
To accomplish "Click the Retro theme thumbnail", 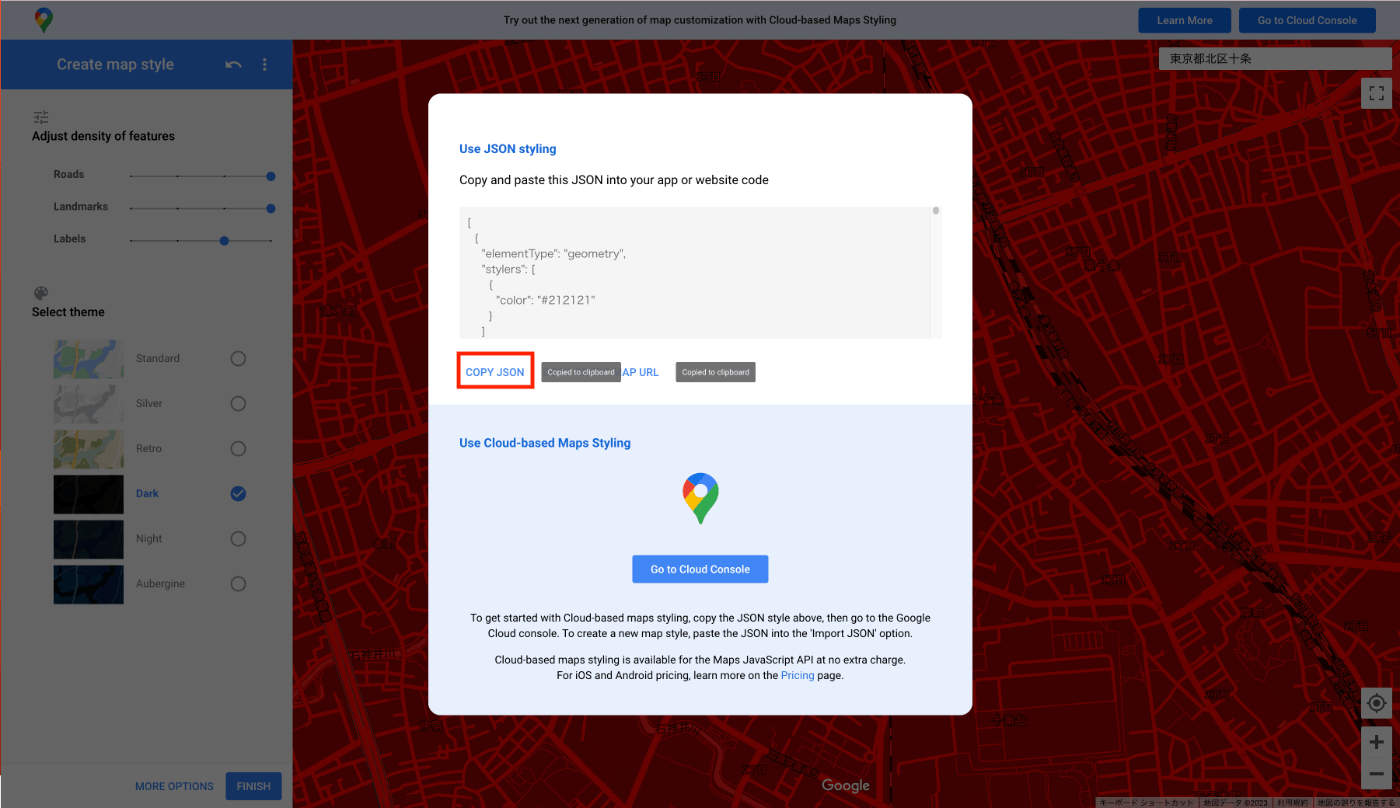I will [x=89, y=448].
